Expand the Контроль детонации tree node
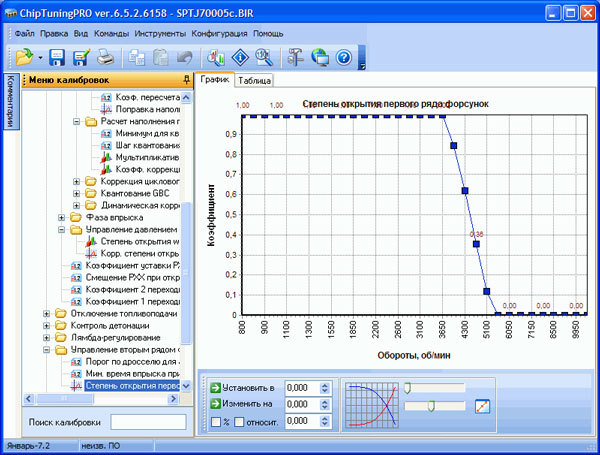The image size is (600, 455). 47,326
